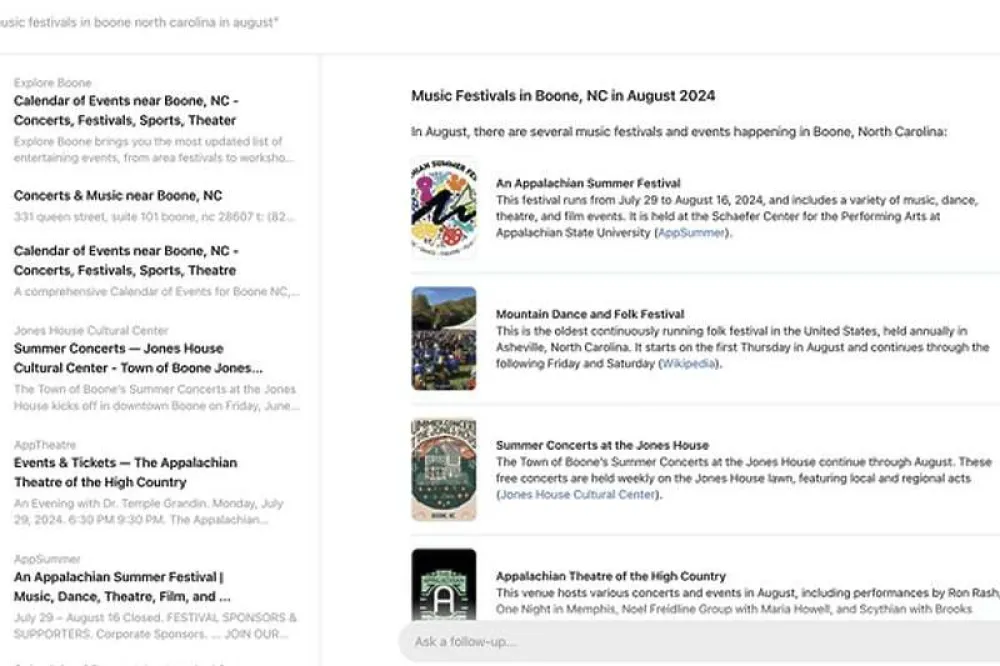Open Summer Concerts at the Jones House poster

tap(444, 470)
